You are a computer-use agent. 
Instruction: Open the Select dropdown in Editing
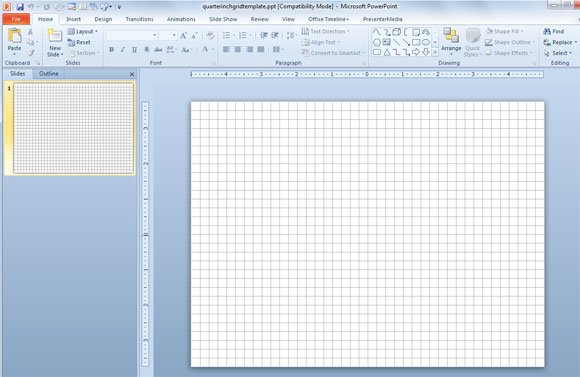(558, 53)
